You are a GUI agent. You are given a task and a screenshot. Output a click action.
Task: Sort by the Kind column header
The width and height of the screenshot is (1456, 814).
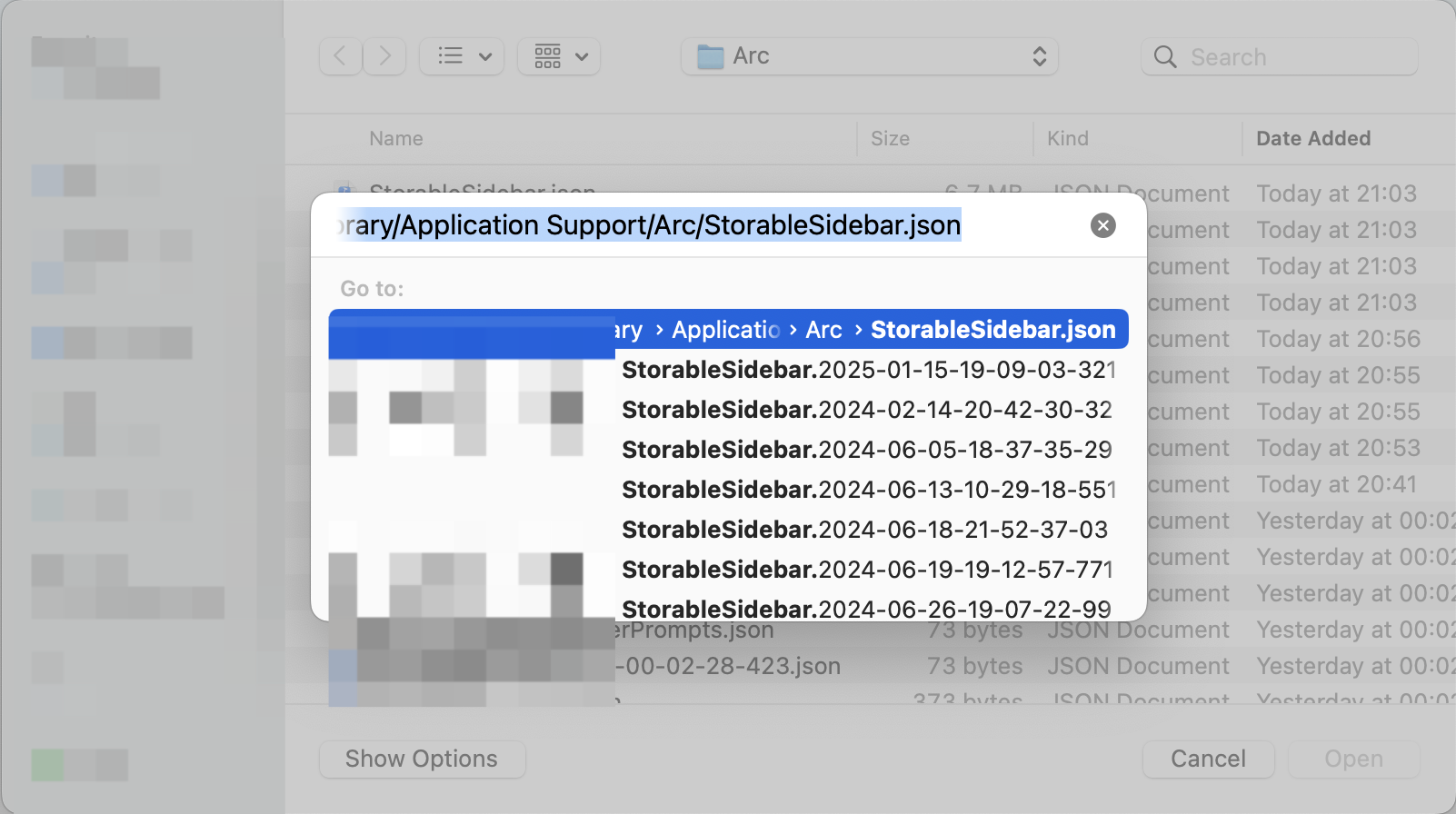tap(1068, 138)
